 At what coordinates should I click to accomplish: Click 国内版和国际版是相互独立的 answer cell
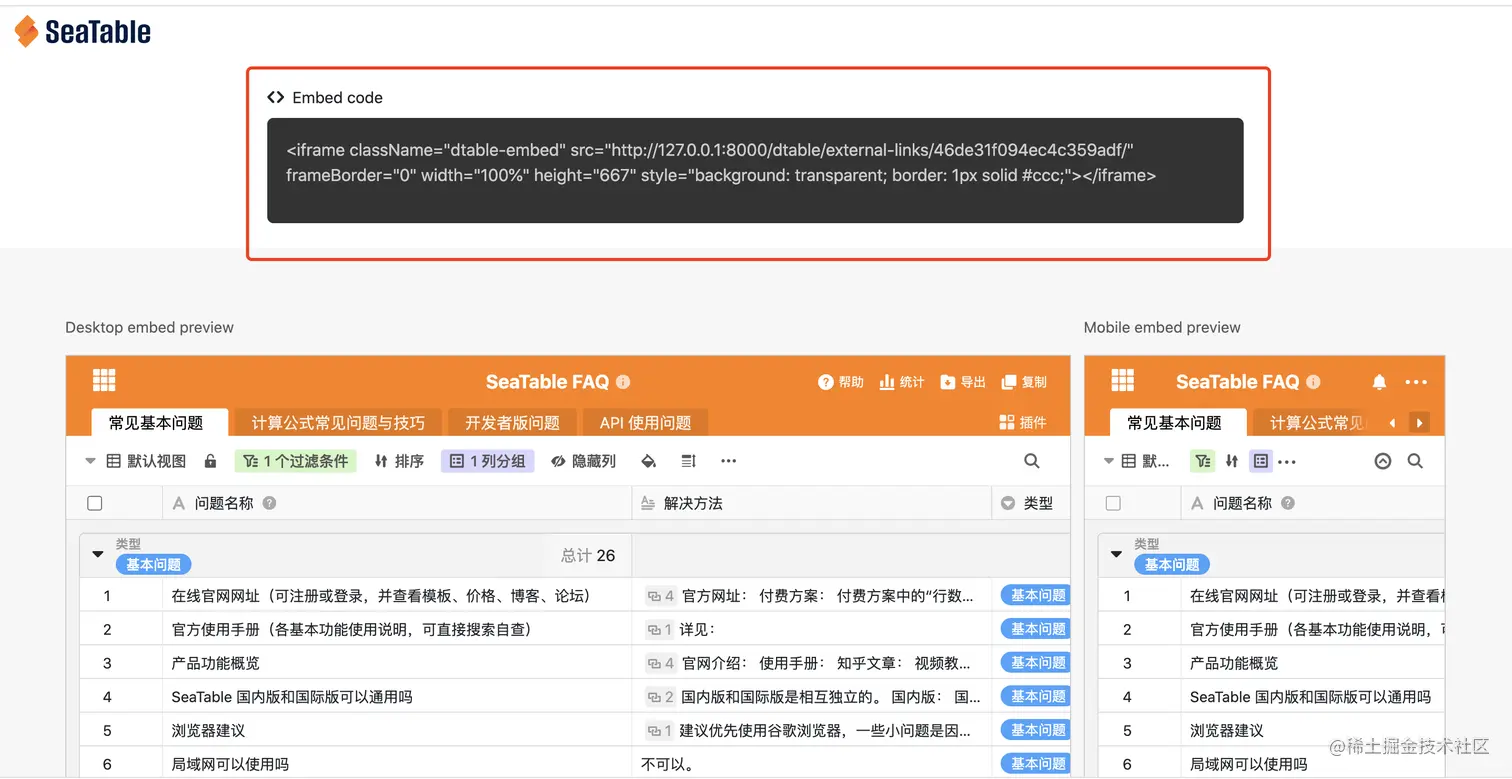click(812, 696)
